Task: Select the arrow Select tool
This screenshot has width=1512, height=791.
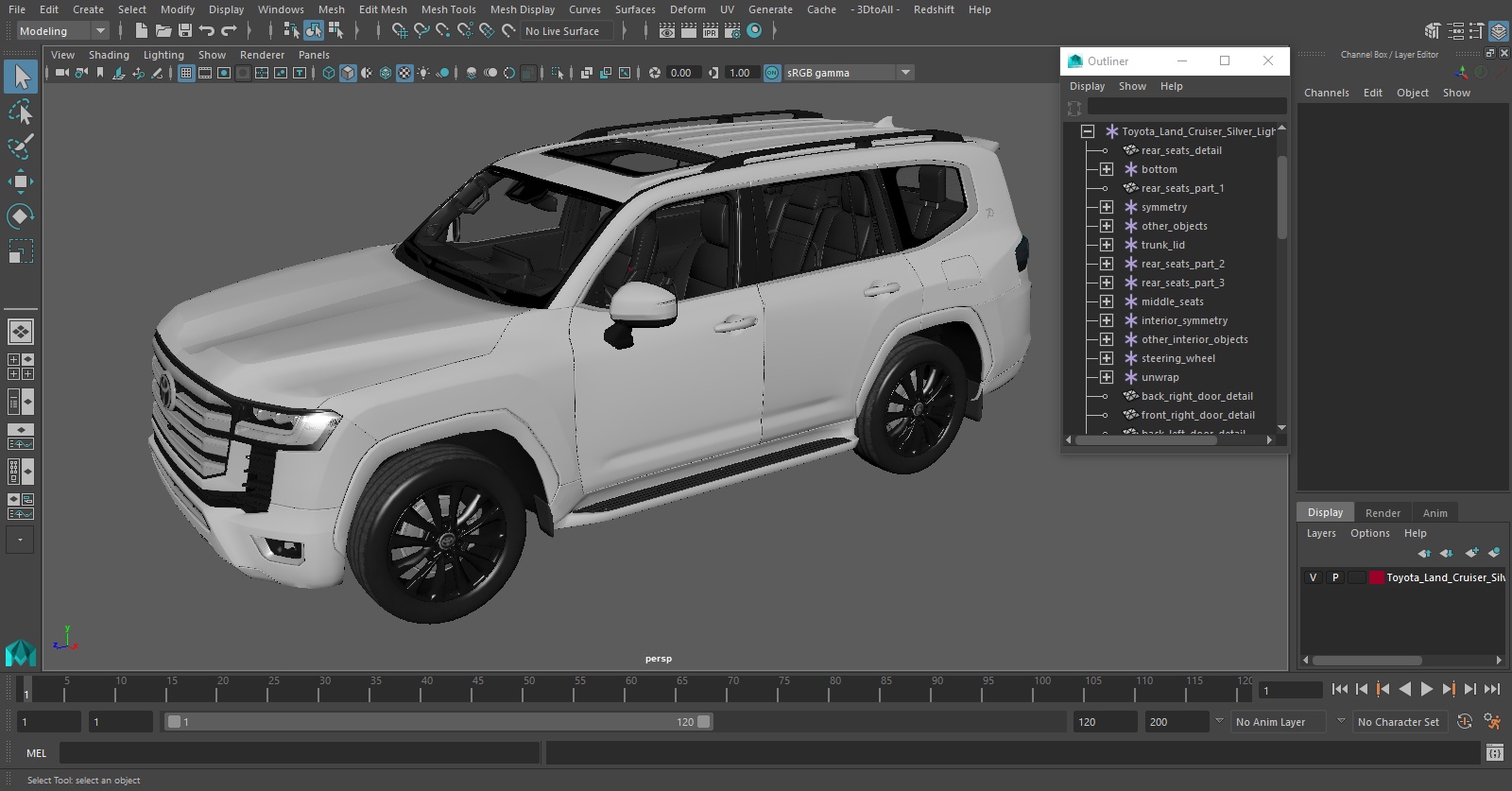Action: [x=21, y=77]
